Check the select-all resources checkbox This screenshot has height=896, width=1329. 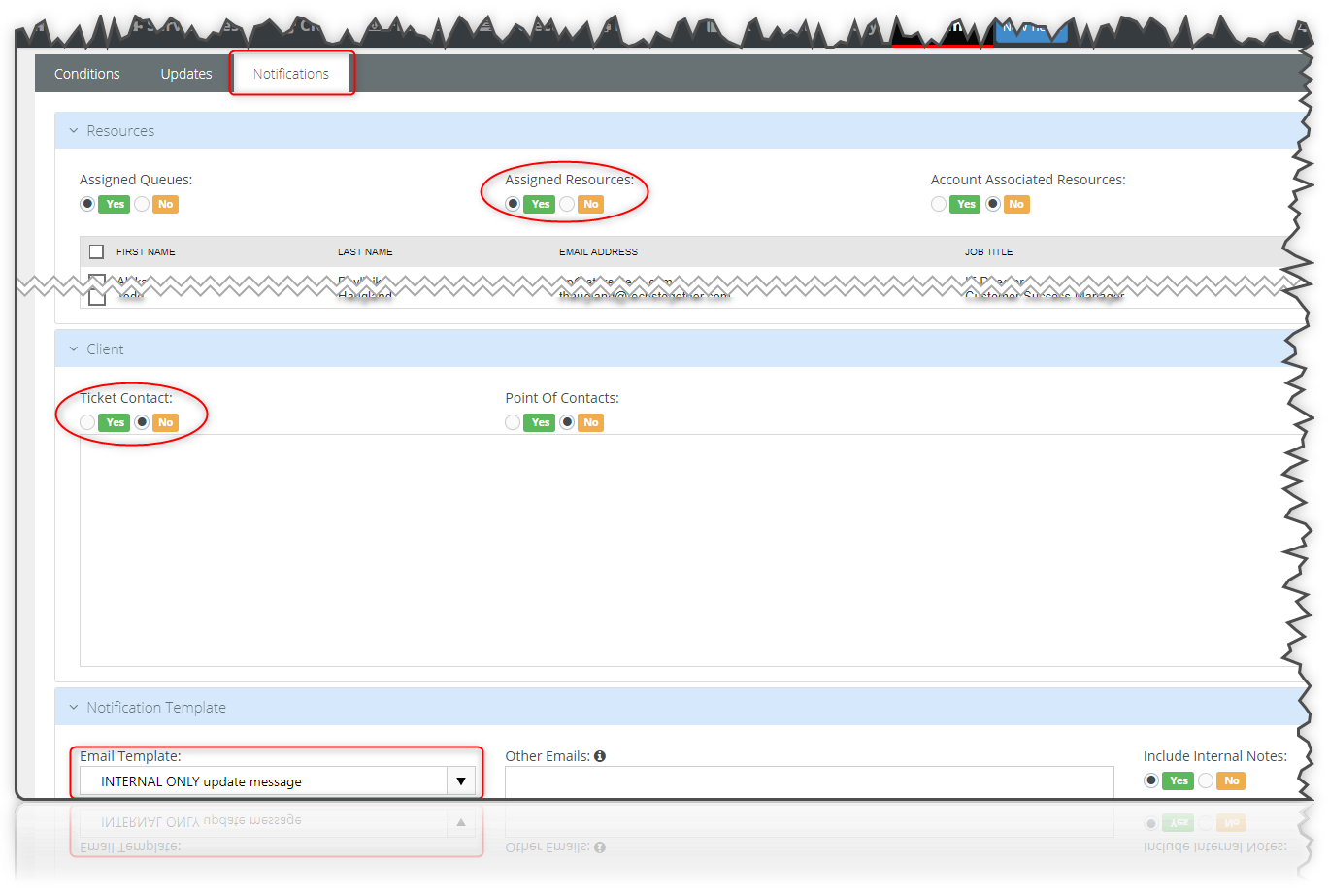point(96,250)
